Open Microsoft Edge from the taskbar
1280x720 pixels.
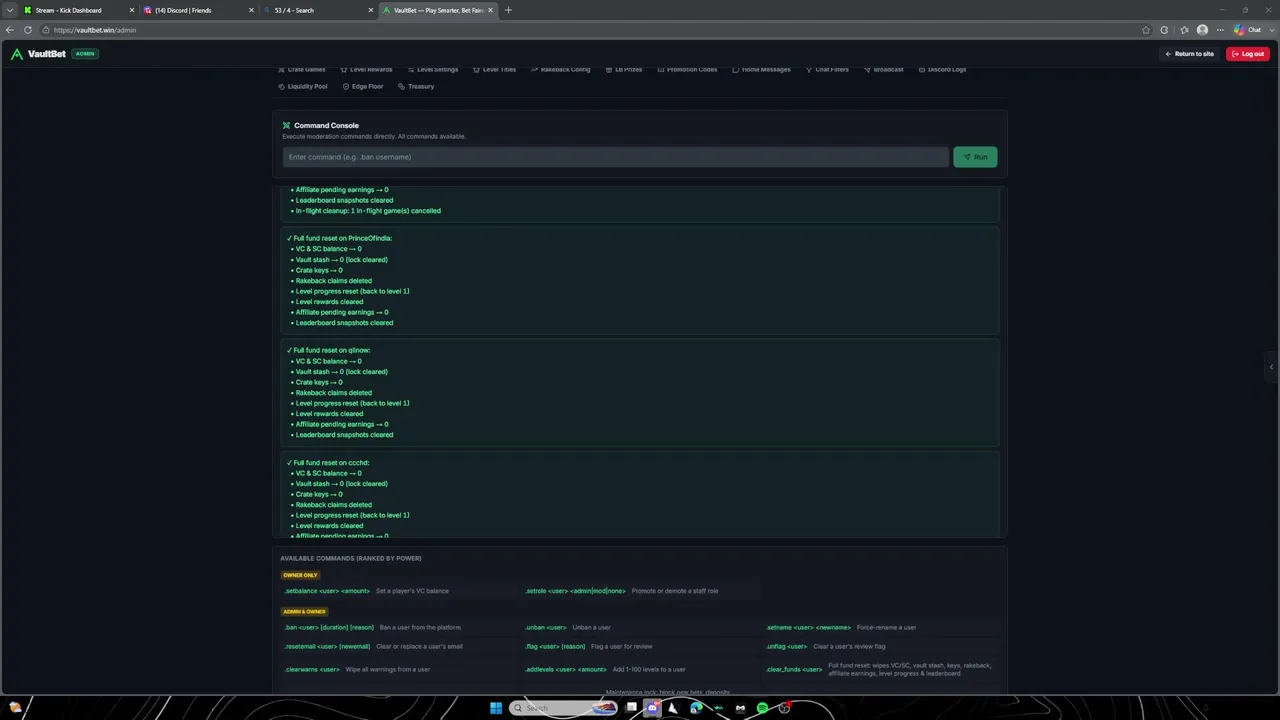[x=696, y=708]
